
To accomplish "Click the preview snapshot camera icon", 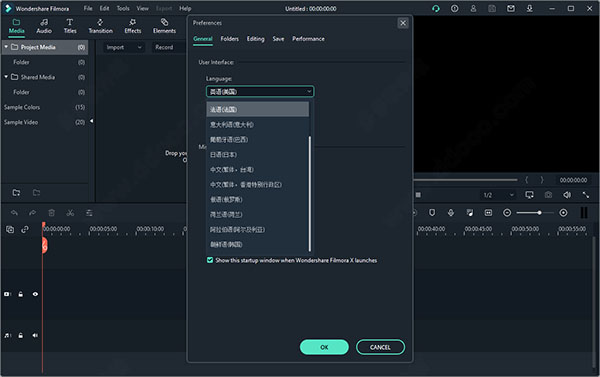I will 548,195.
